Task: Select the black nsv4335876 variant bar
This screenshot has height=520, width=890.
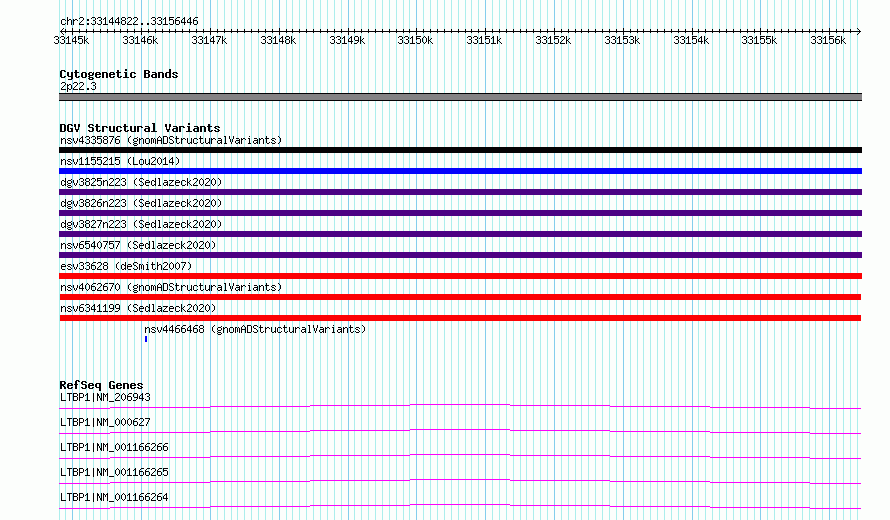Action: [x=460, y=150]
